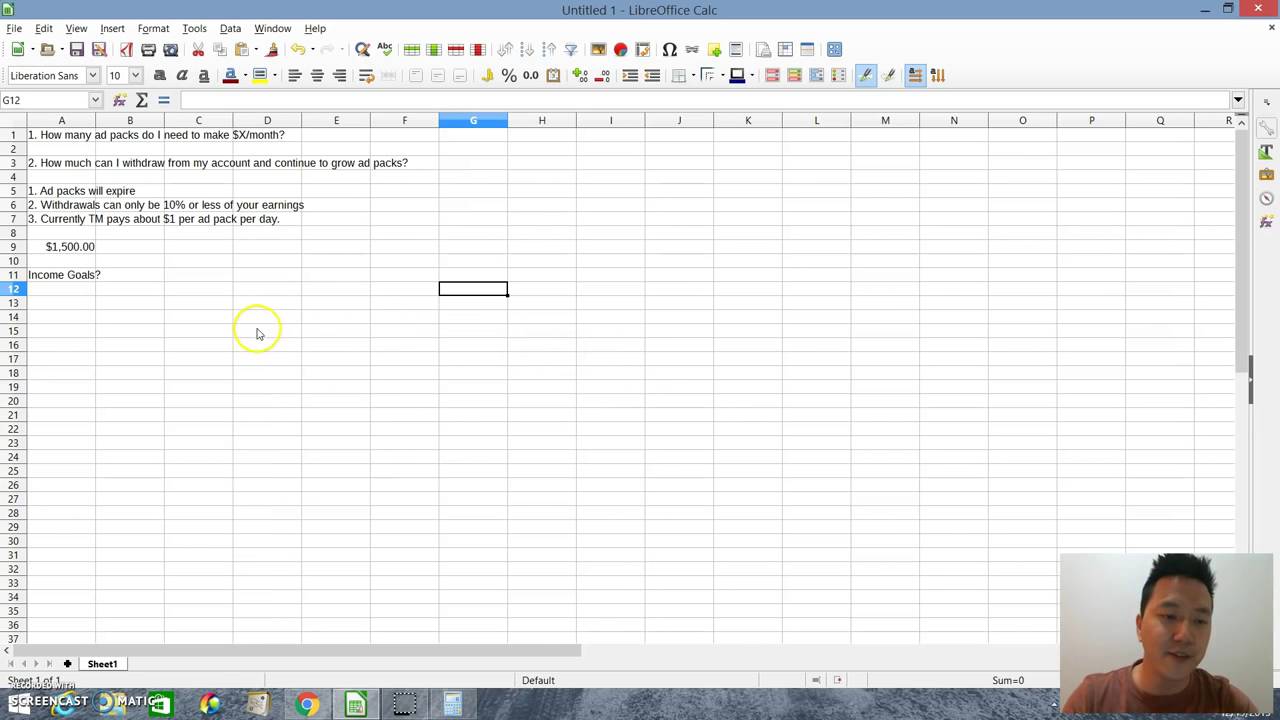Click the Print icon
Viewport: 1280px width, 720px height.
pos(148,49)
